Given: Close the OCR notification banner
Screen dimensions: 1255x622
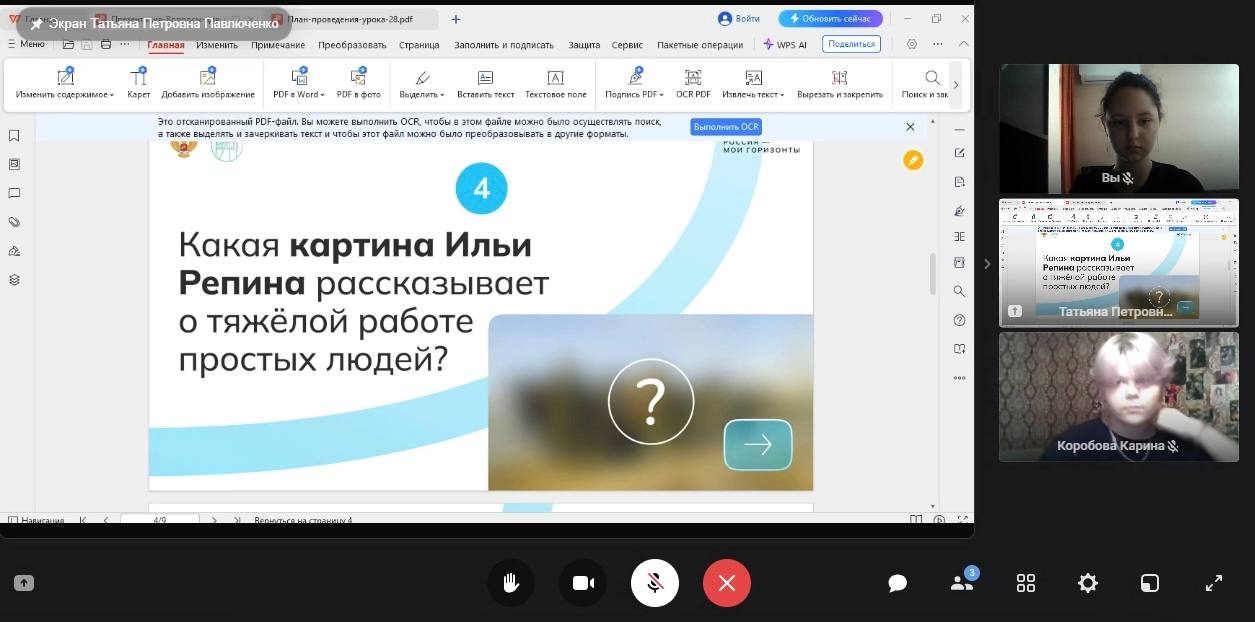Looking at the screenshot, I should (x=910, y=127).
